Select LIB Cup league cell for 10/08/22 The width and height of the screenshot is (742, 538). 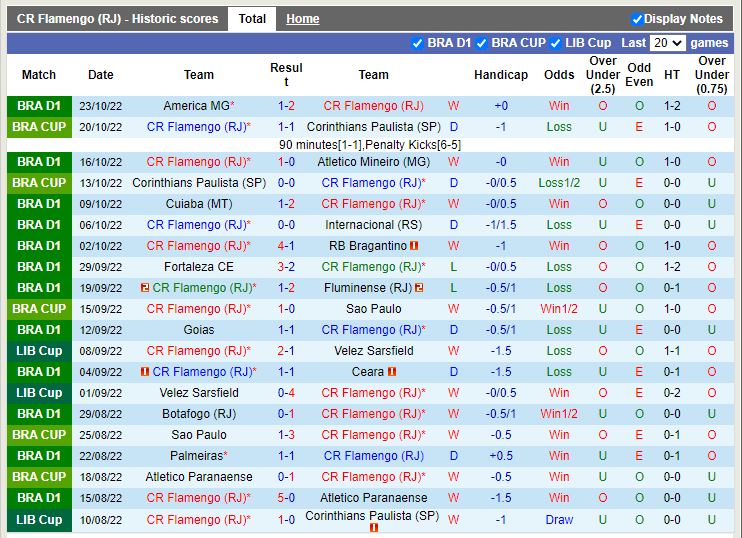[x=39, y=520]
